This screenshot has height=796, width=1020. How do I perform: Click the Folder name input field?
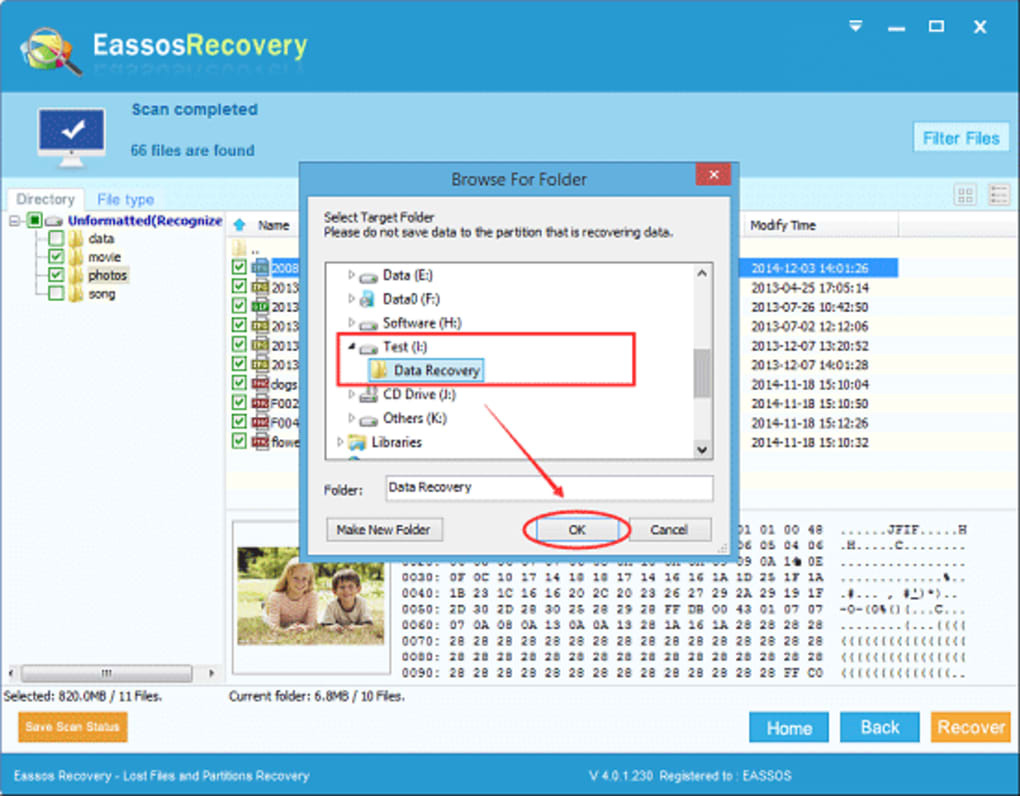pyautogui.click(x=549, y=488)
